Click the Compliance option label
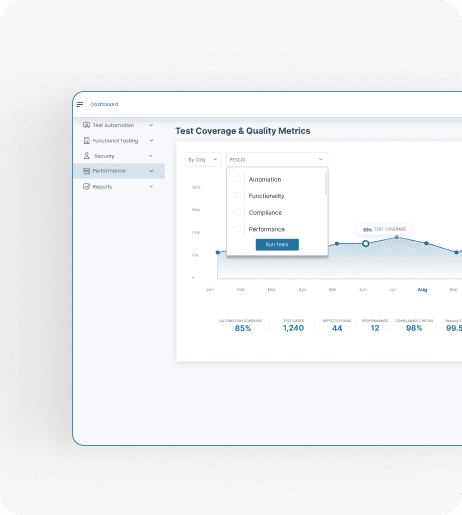Screen dimensions: 462x515 tap(265, 213)
